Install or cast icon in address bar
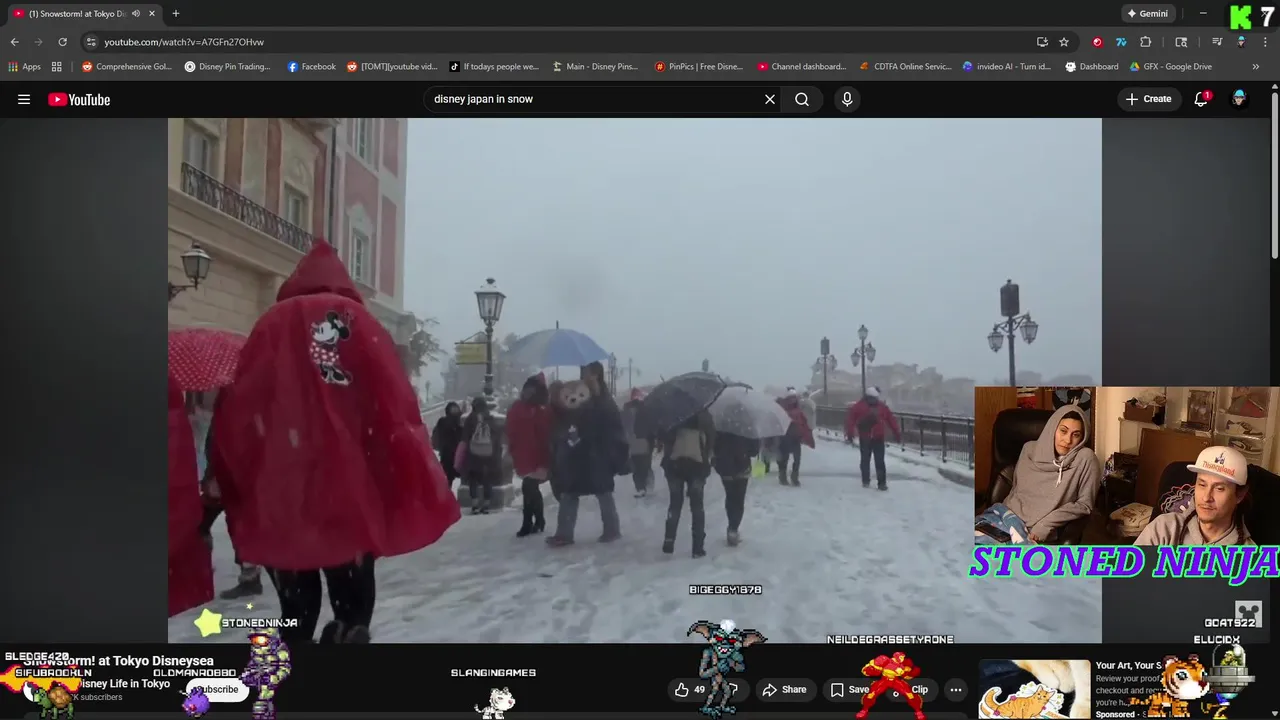Image resolution: width=1280 pixels, height=720 pixels. (x=1042, y=42)
